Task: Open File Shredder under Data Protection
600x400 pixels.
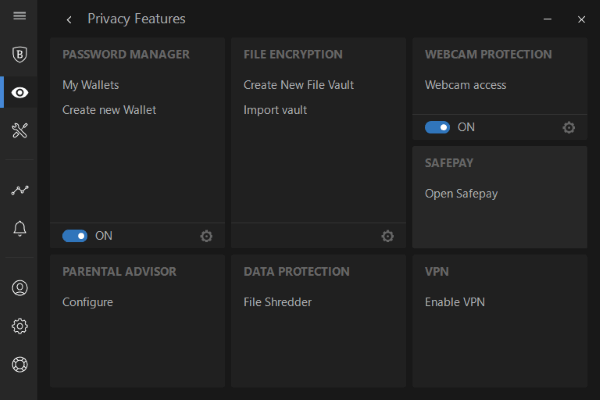Action: click(277, 302)
